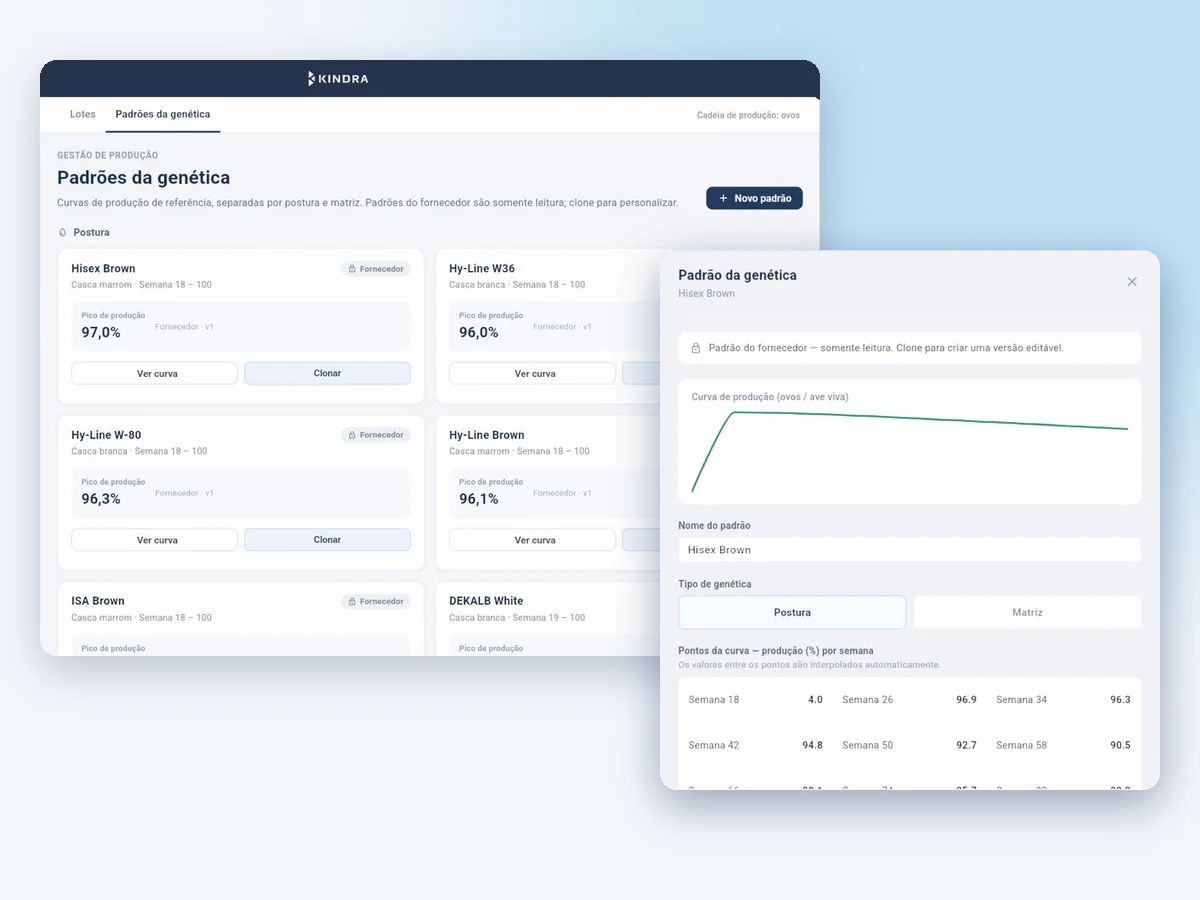The image size is (1200, 900).
Task: Click the Hy-Line W36 card title
Action: 482,268
